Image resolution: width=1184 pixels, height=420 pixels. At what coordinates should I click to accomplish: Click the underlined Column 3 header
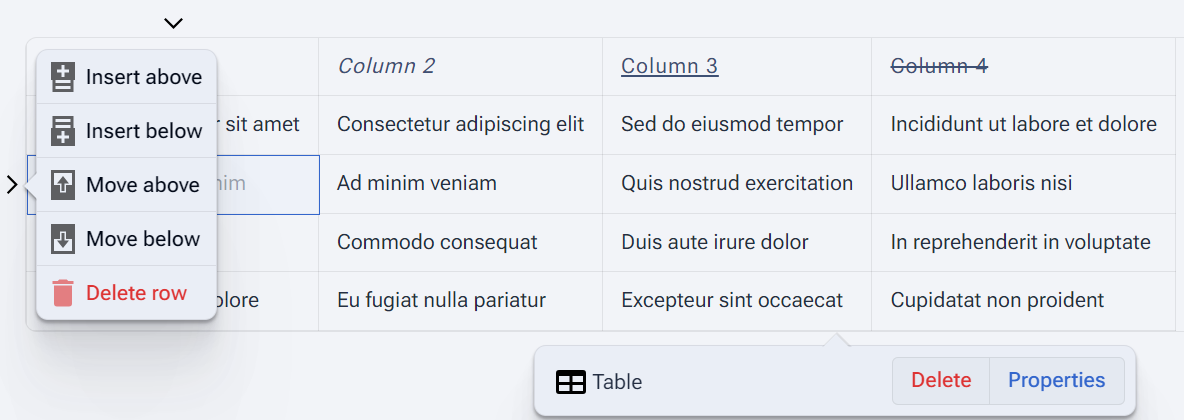(x=669, y=66)
